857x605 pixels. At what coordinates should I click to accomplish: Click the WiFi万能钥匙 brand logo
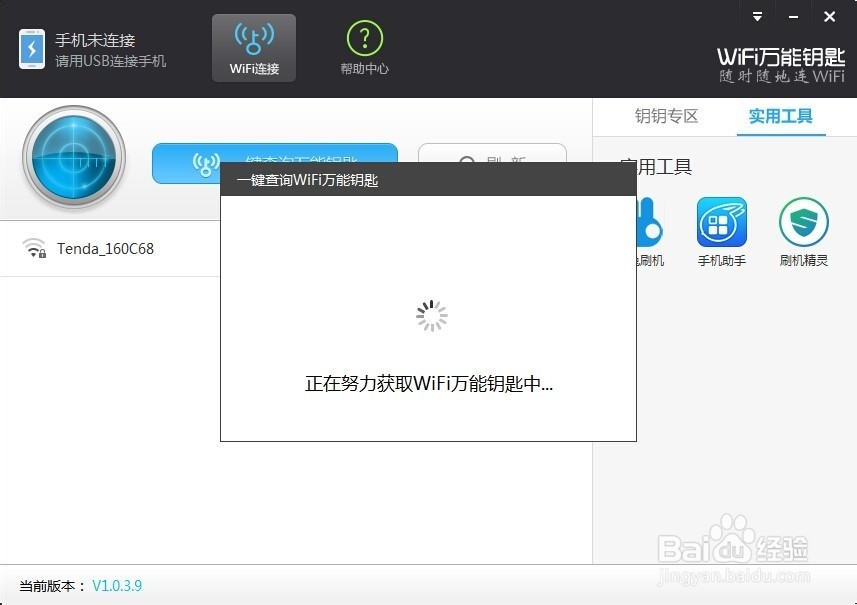(x=781, y=64)
